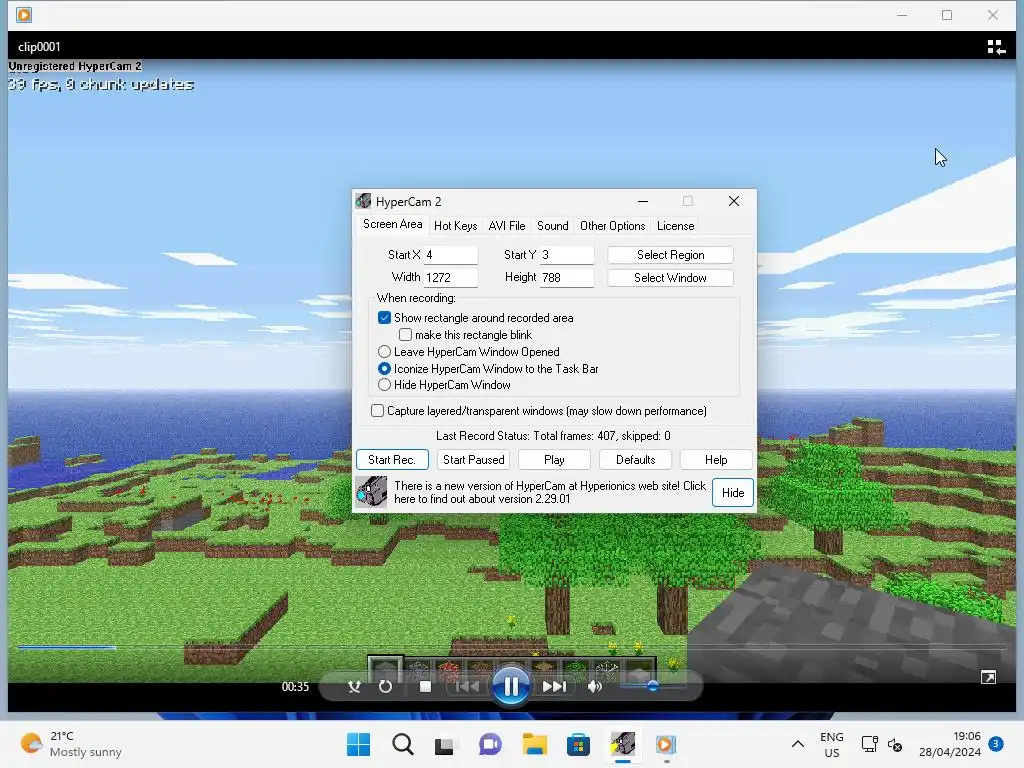Open the new HyperCam version notice link

click(550, 492)
